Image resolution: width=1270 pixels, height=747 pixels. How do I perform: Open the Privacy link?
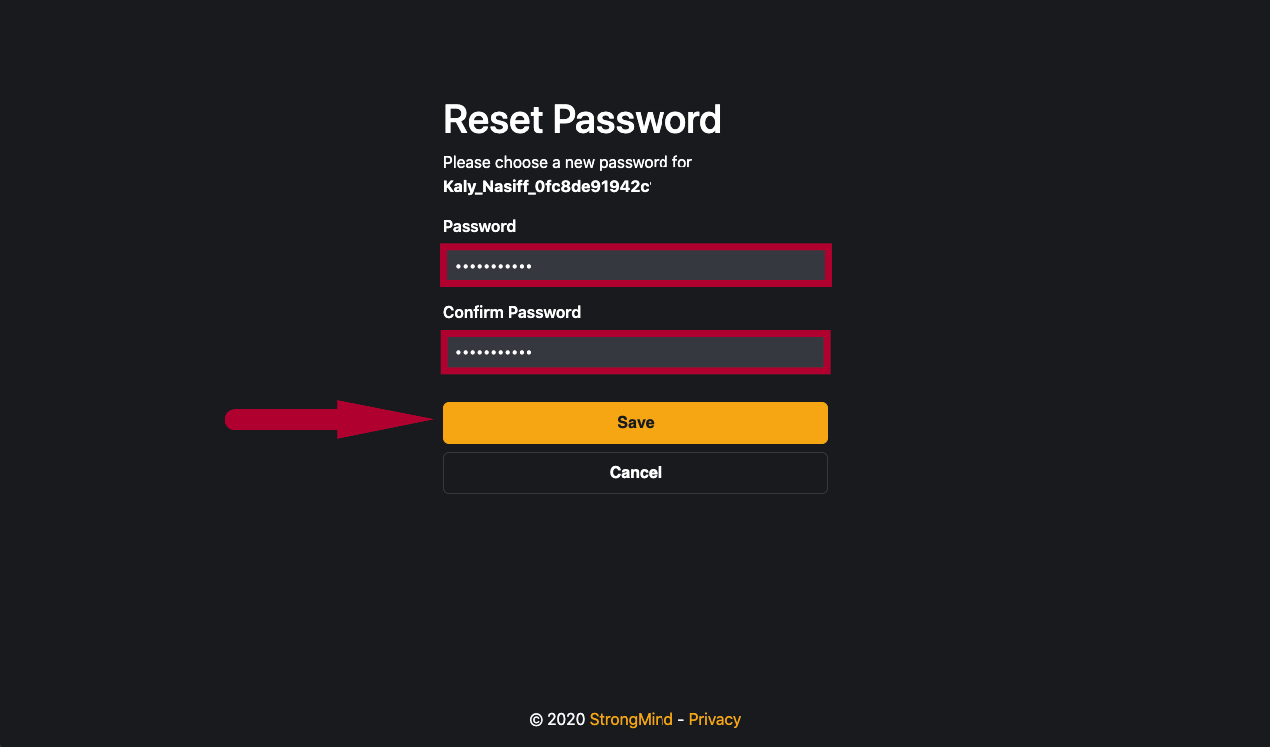[x=714, y=719]
